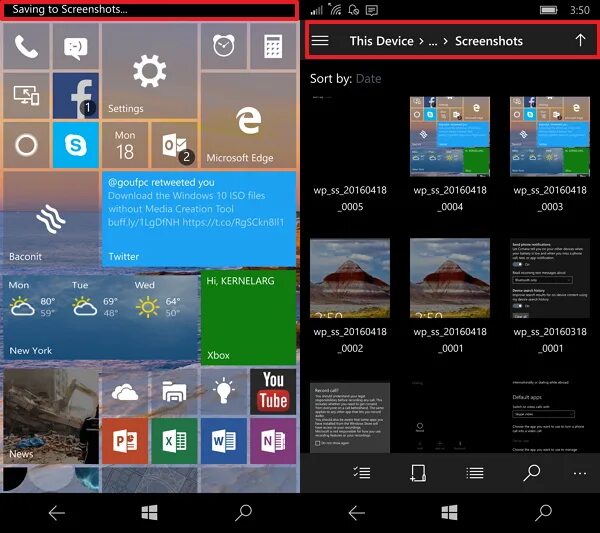
Task: Open File Explorer hamburger menu
Action: pos(320,41)
